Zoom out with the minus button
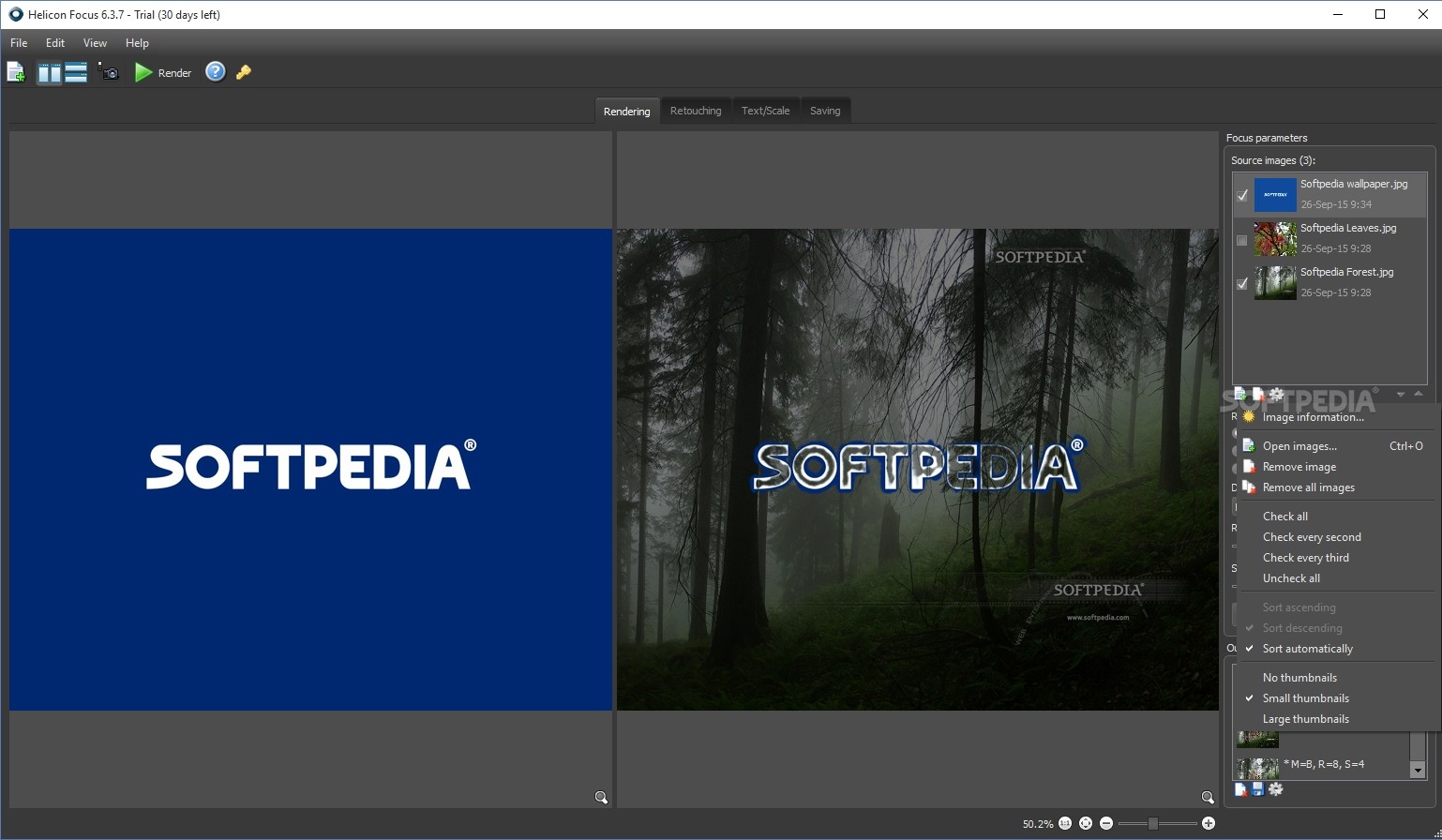This screenshot has width=1442, height=840. (x=1106, y=823)
